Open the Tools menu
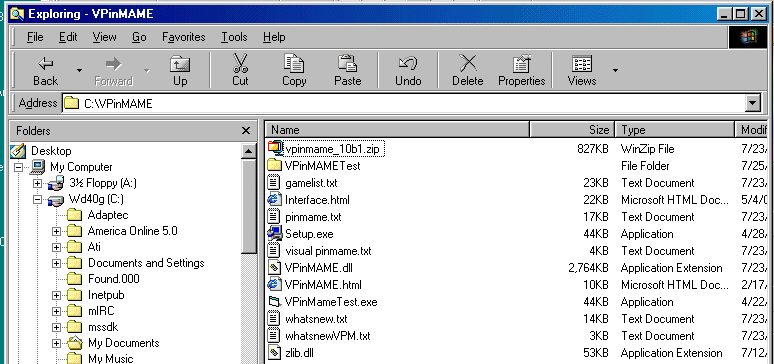The width and height of the screenshot is (774, 364). (234, 37)
